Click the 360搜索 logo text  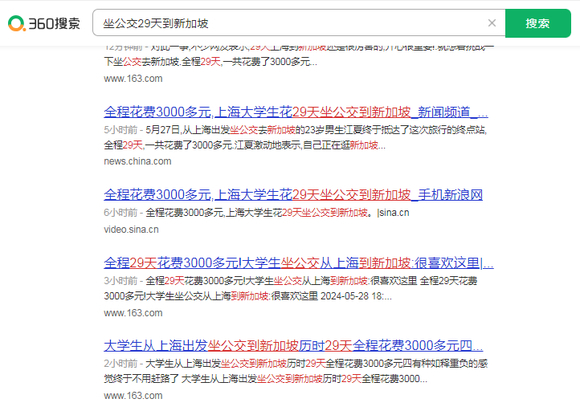click(54, 24)
